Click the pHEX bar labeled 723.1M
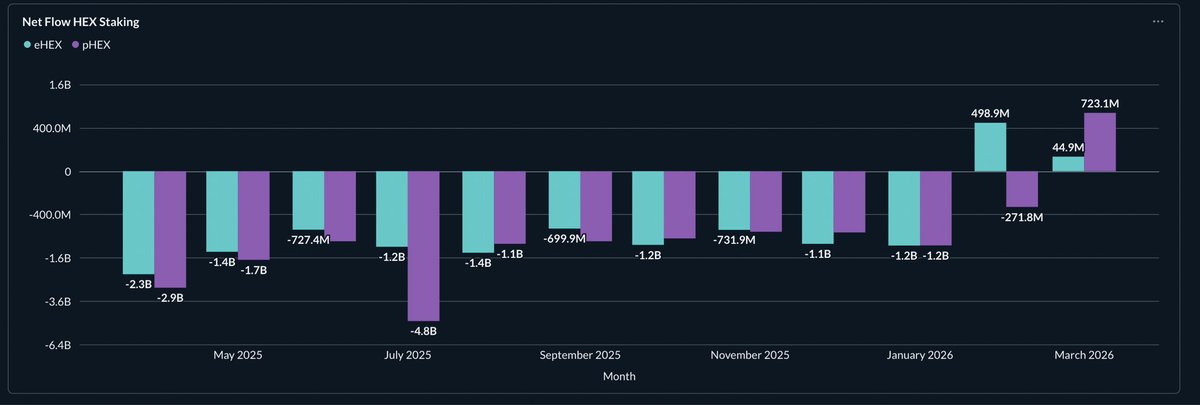 click(x=1100, y=142)
